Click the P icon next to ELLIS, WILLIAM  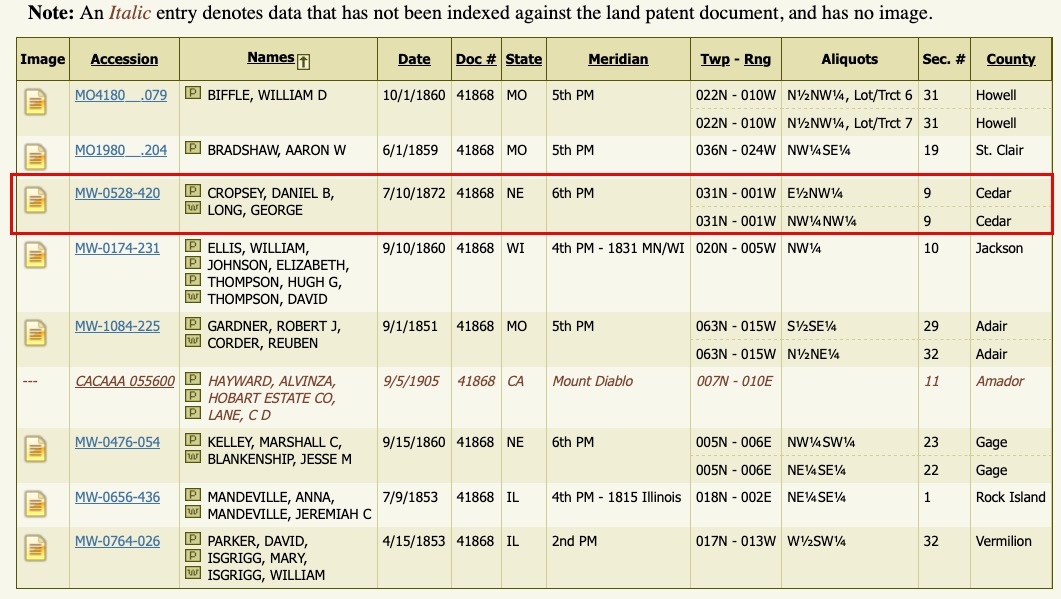click(192, 247)
